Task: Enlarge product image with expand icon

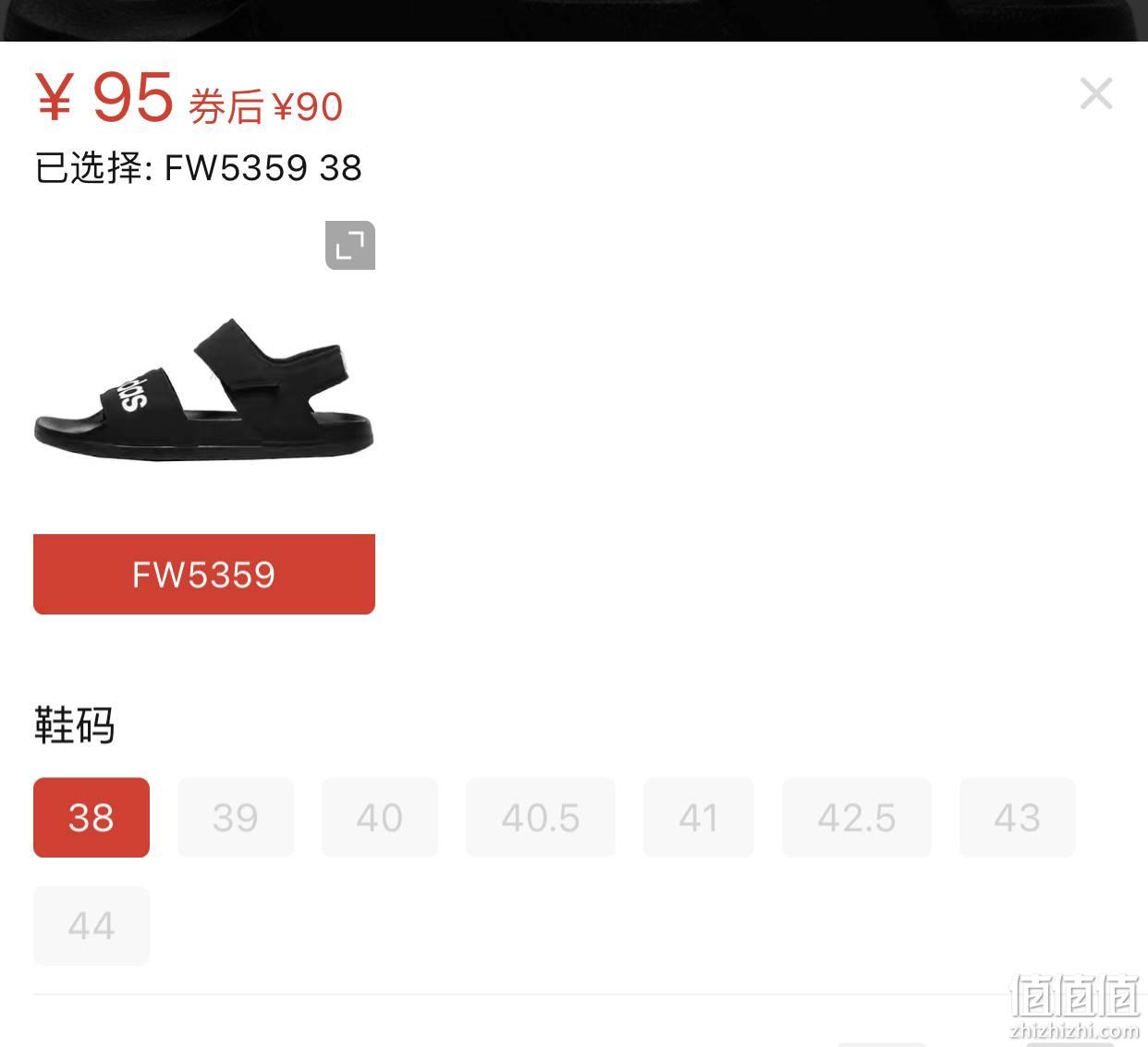Action: pyautogui.click(x=350, y=246)
